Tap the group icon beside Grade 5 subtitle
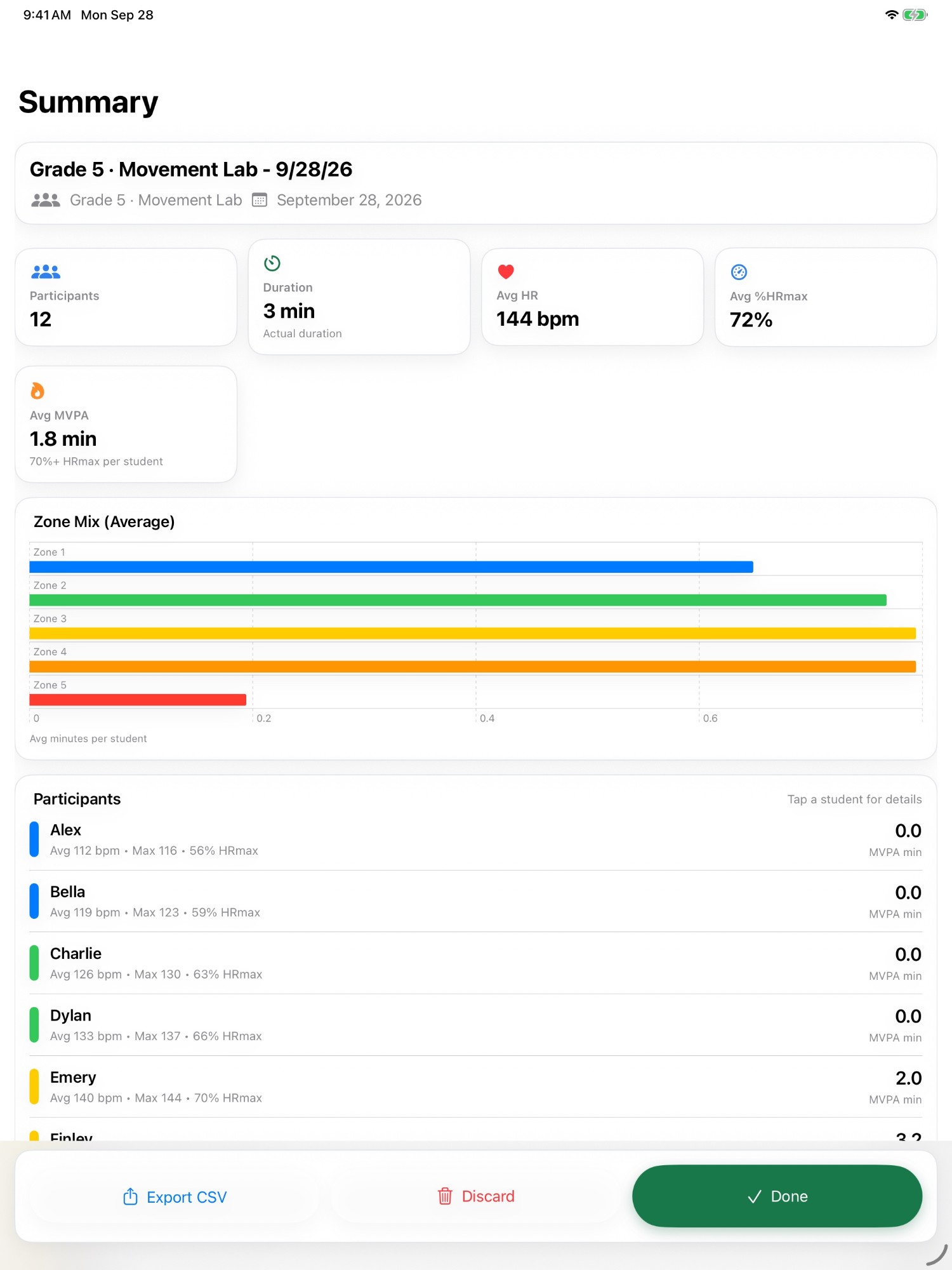 click(x=46, y=200)
